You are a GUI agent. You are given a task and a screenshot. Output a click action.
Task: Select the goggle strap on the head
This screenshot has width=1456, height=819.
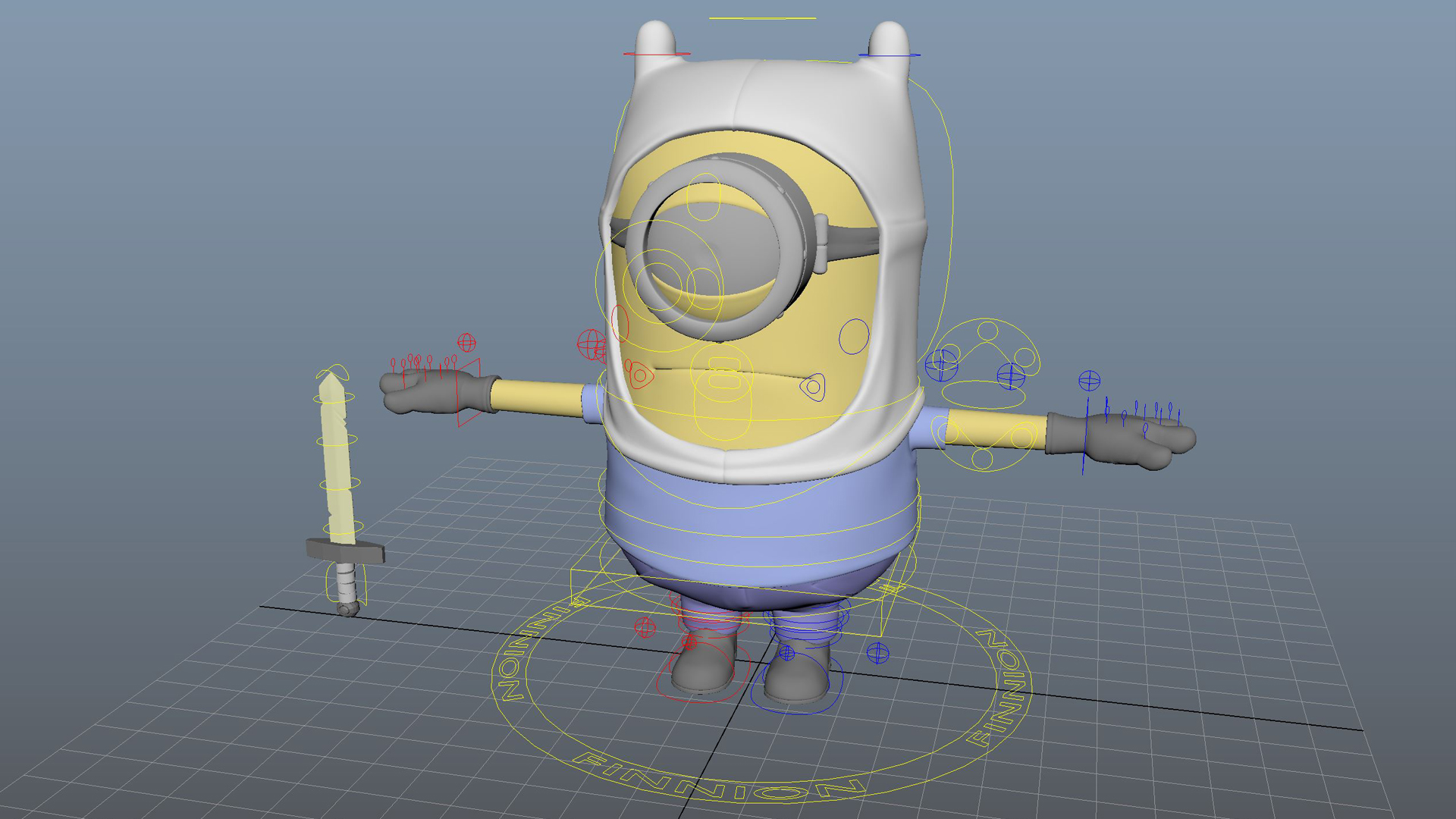(853, 242)
